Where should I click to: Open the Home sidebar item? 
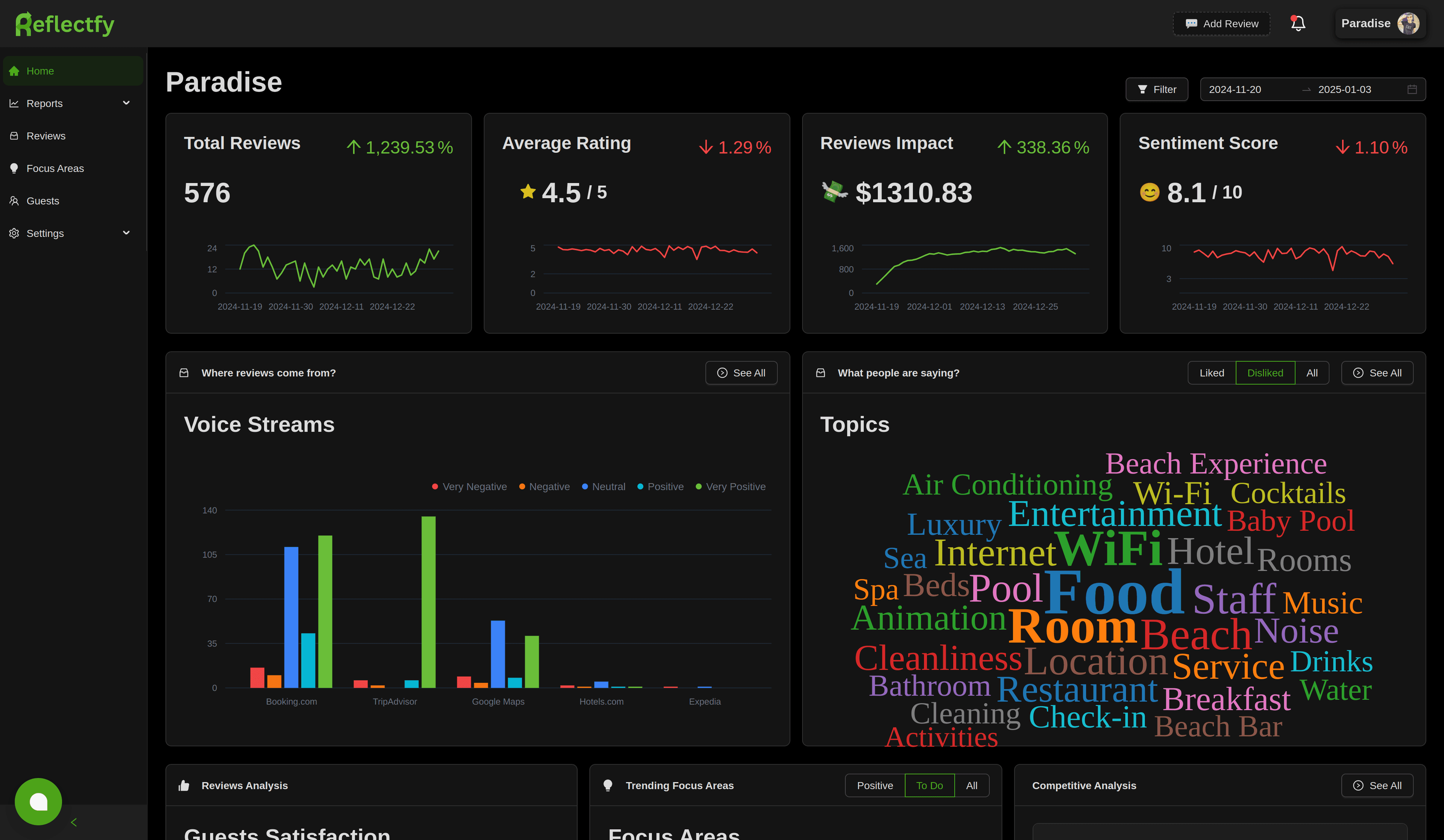(x=40, y=71)
